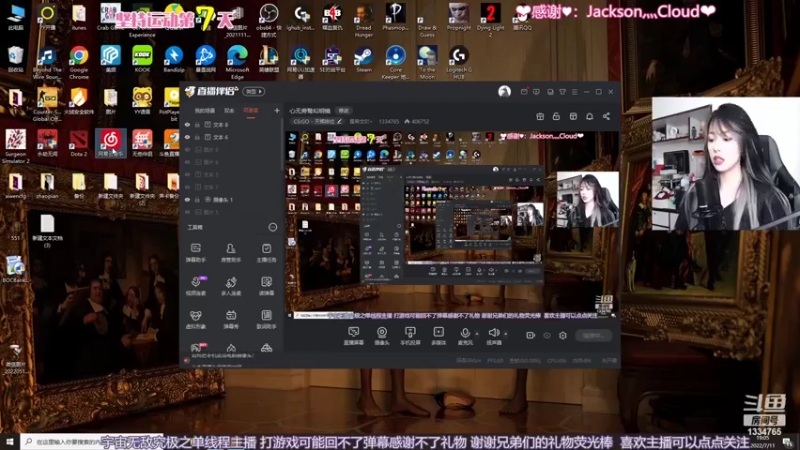800x450 pixels.
Task: Show the 图片 9 source
Action: [x=187, y=149]
